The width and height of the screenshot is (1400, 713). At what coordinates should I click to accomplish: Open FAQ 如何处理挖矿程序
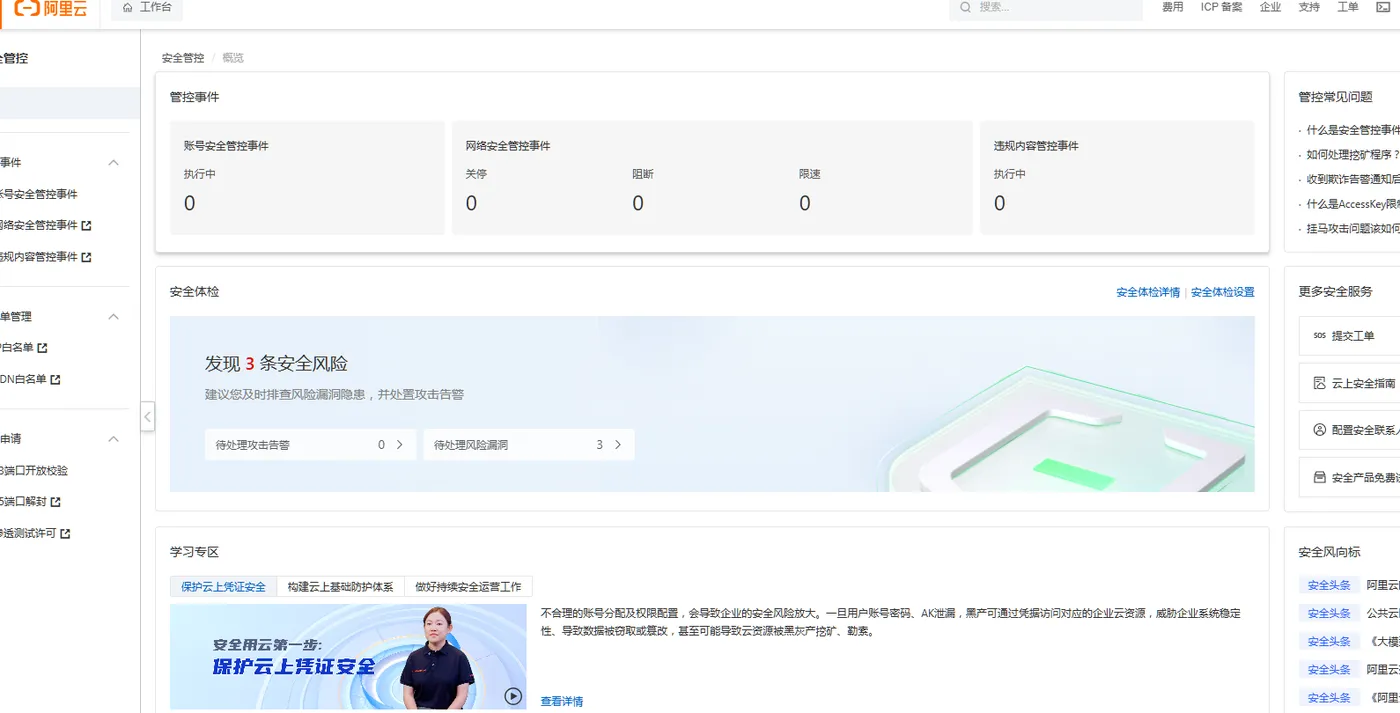[1353, 155]
